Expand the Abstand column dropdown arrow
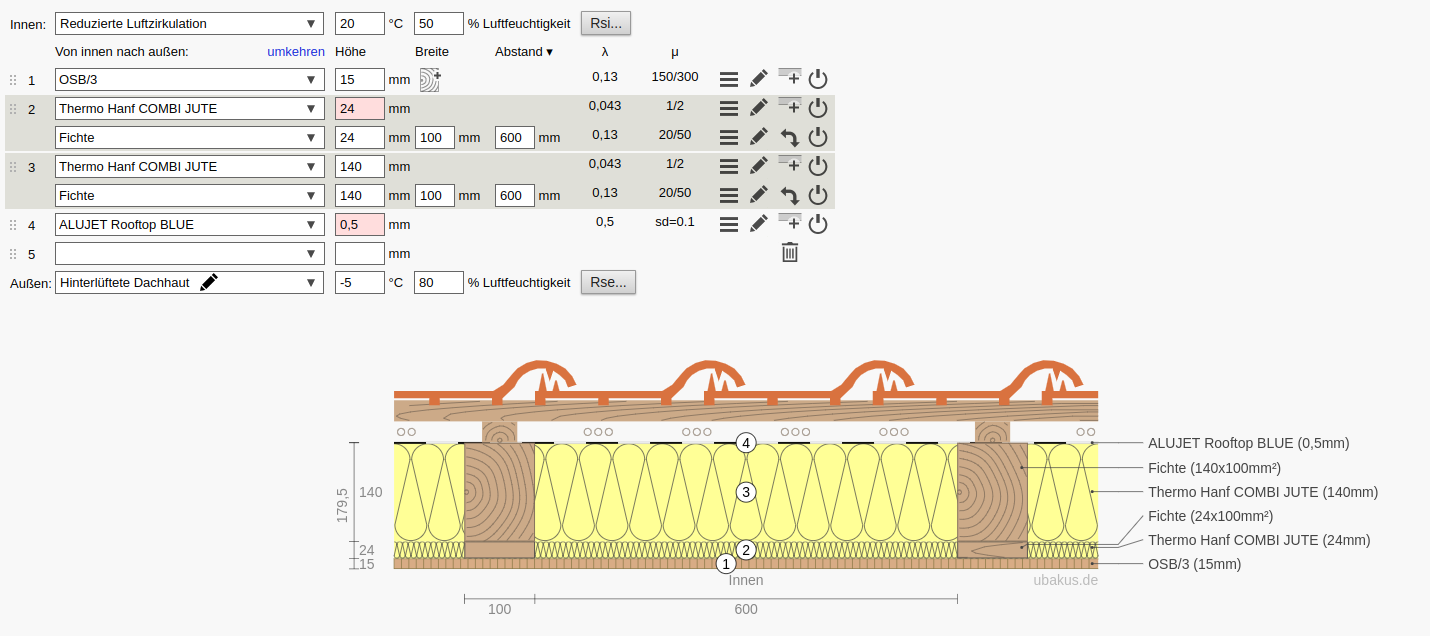This screenshot has width=1430, height=636. point(549,52)
